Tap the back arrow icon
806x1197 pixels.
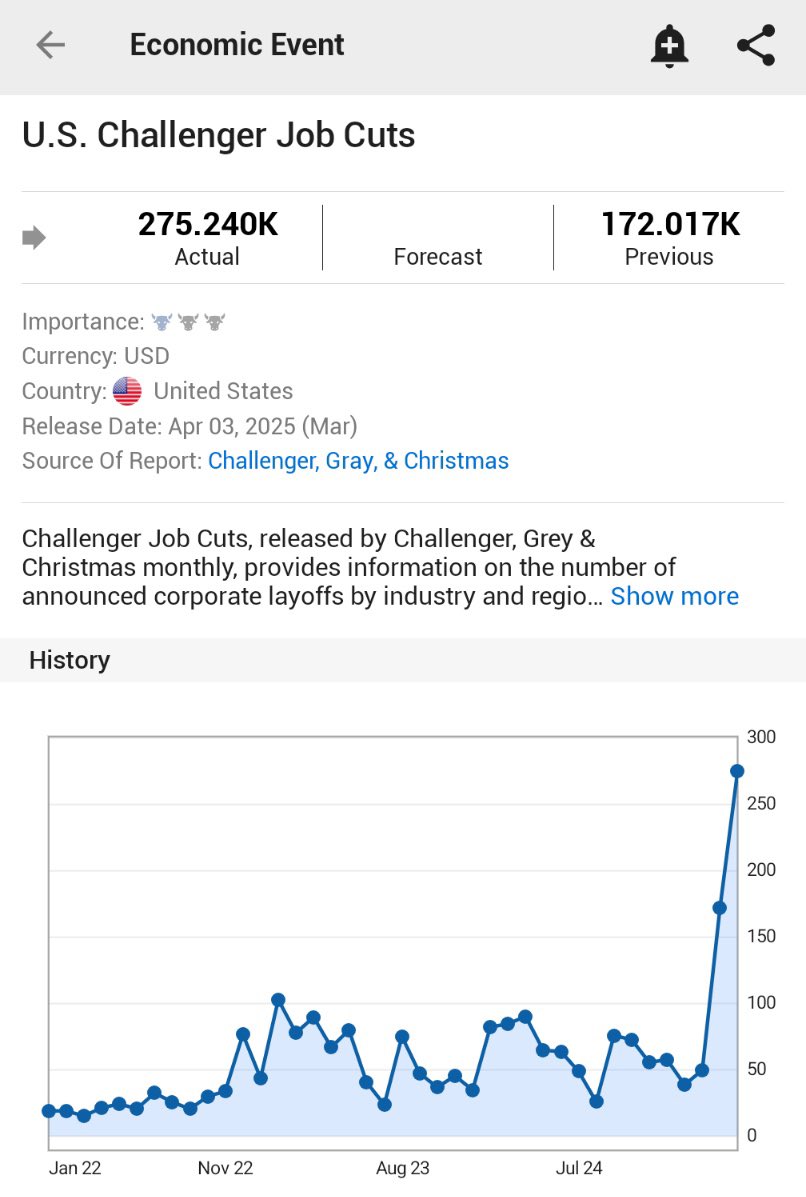click(x=50, y=45)
